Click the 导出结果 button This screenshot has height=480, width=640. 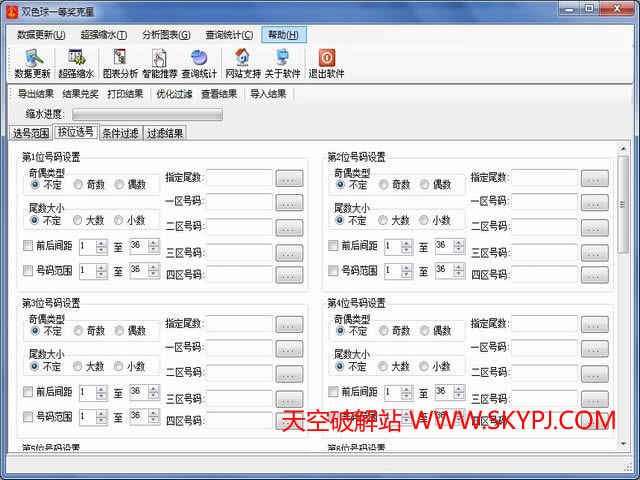37,94
